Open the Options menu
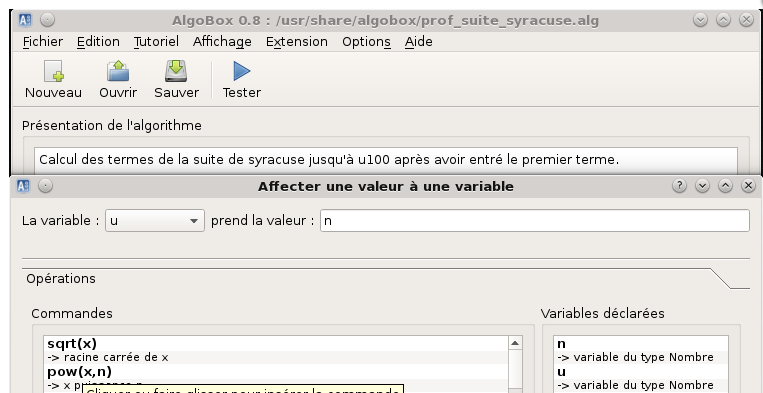This screenshot has height=393, width=763. (366, 42)
